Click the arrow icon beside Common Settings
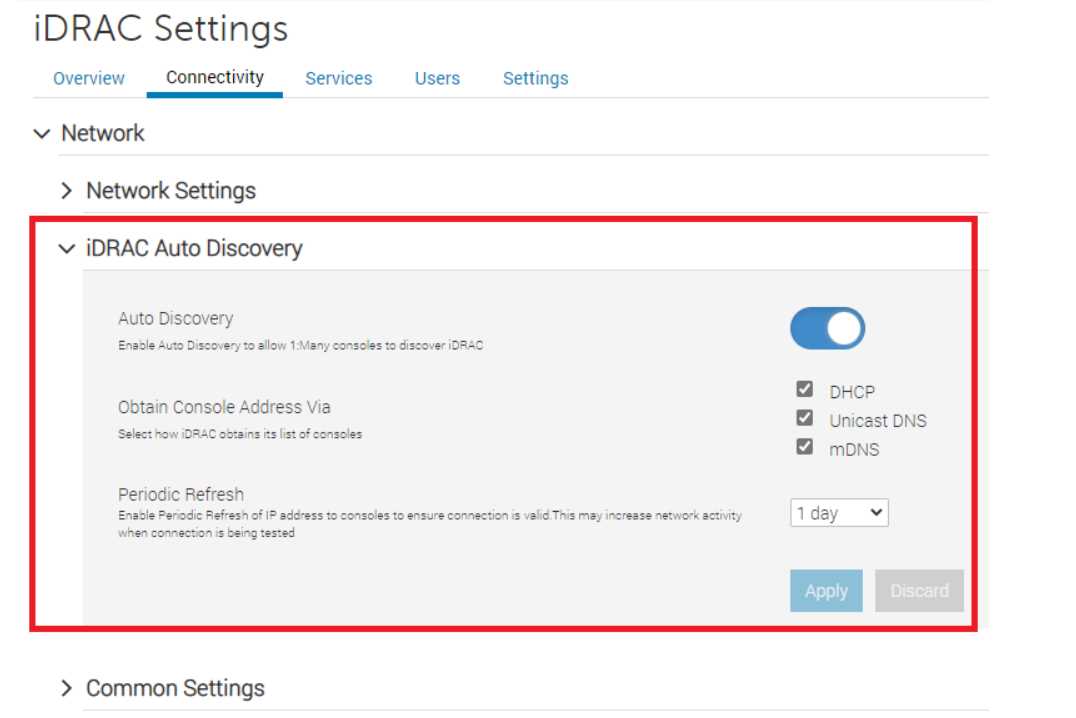The height and width of the screenshot is (718, 1076). 67,688
